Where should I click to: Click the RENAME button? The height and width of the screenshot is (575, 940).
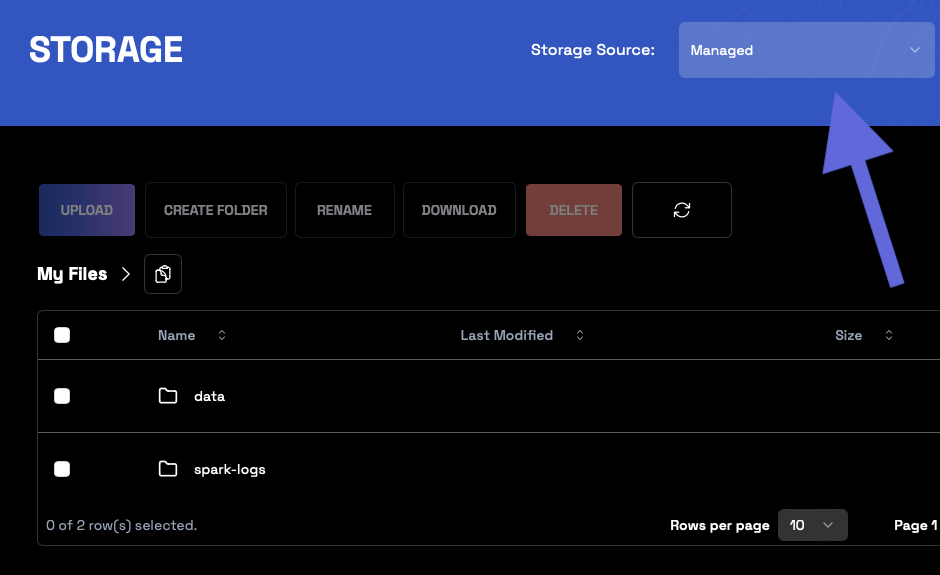[345, 210]
